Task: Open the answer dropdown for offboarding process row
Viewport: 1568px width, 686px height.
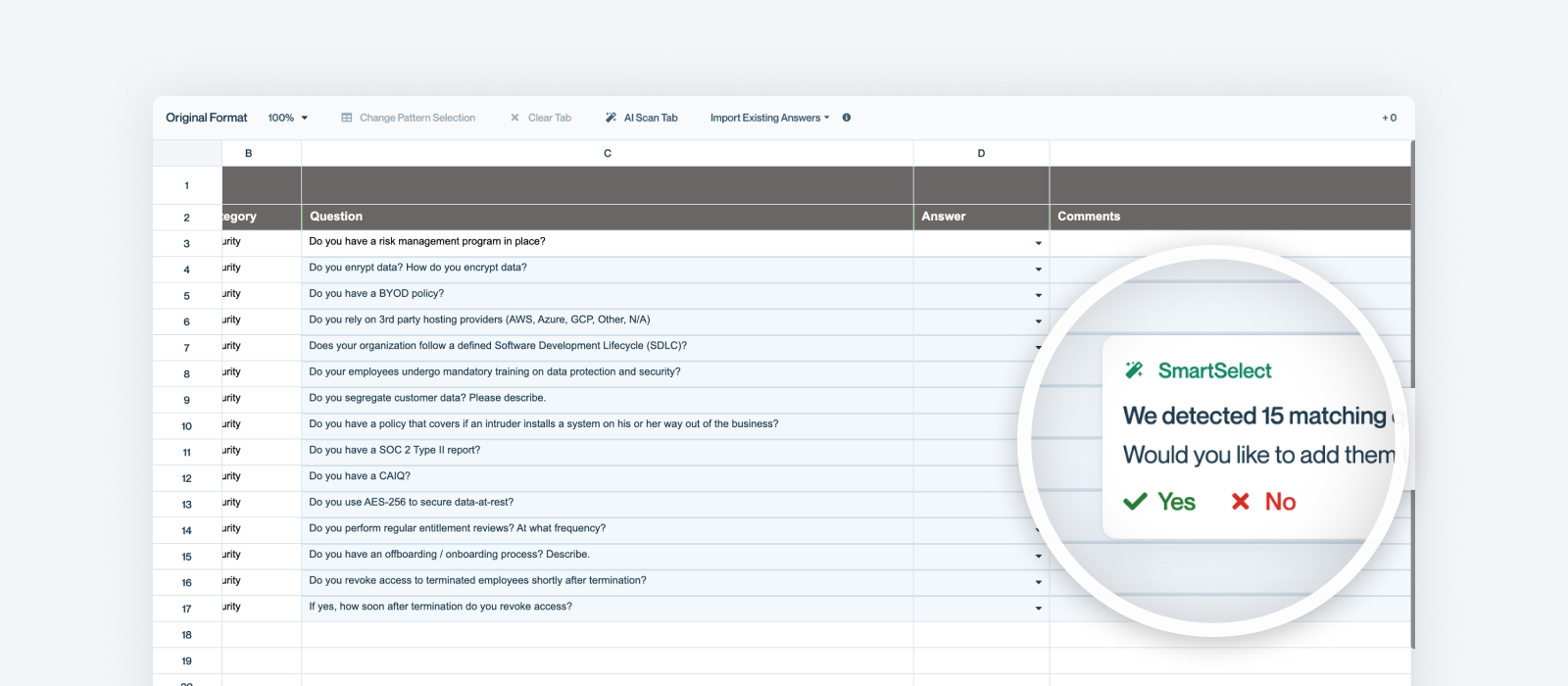Action: (1039, 556)
